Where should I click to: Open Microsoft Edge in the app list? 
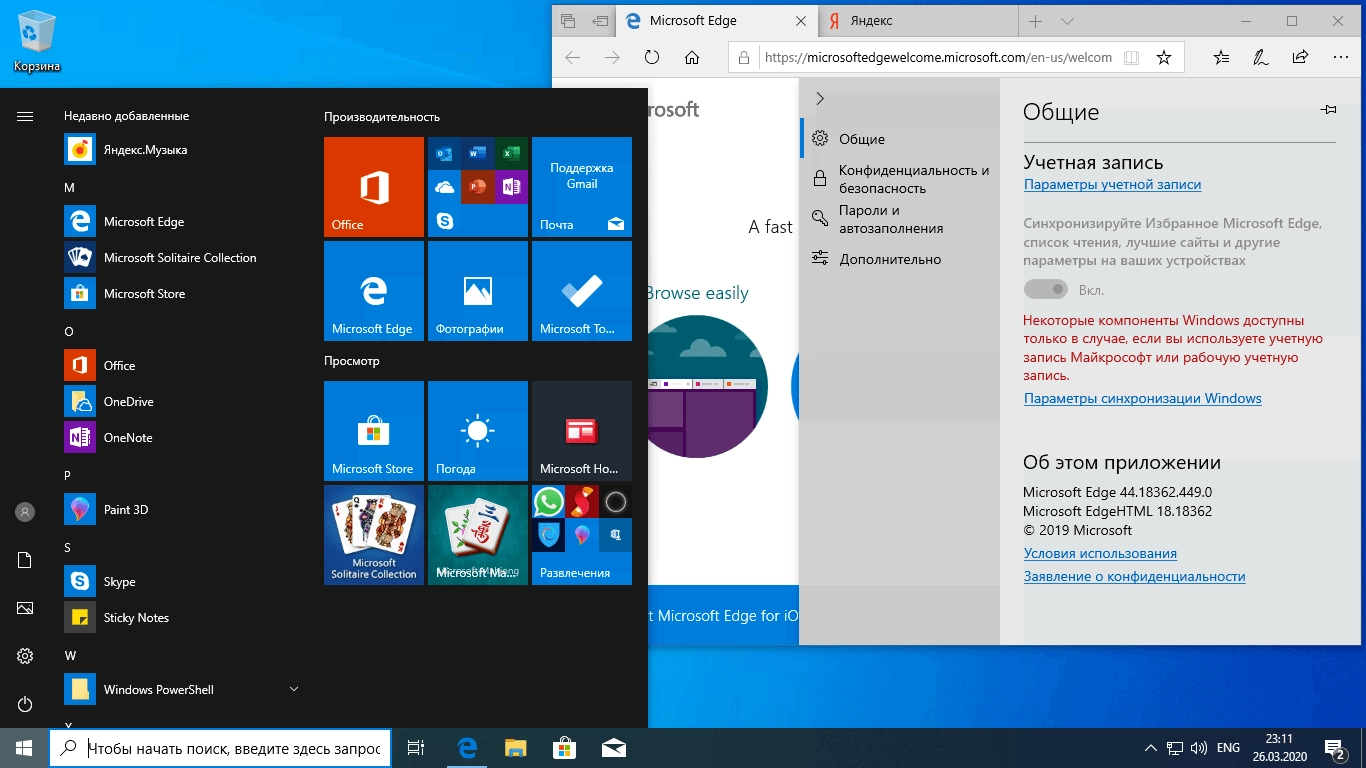point(180,222)
